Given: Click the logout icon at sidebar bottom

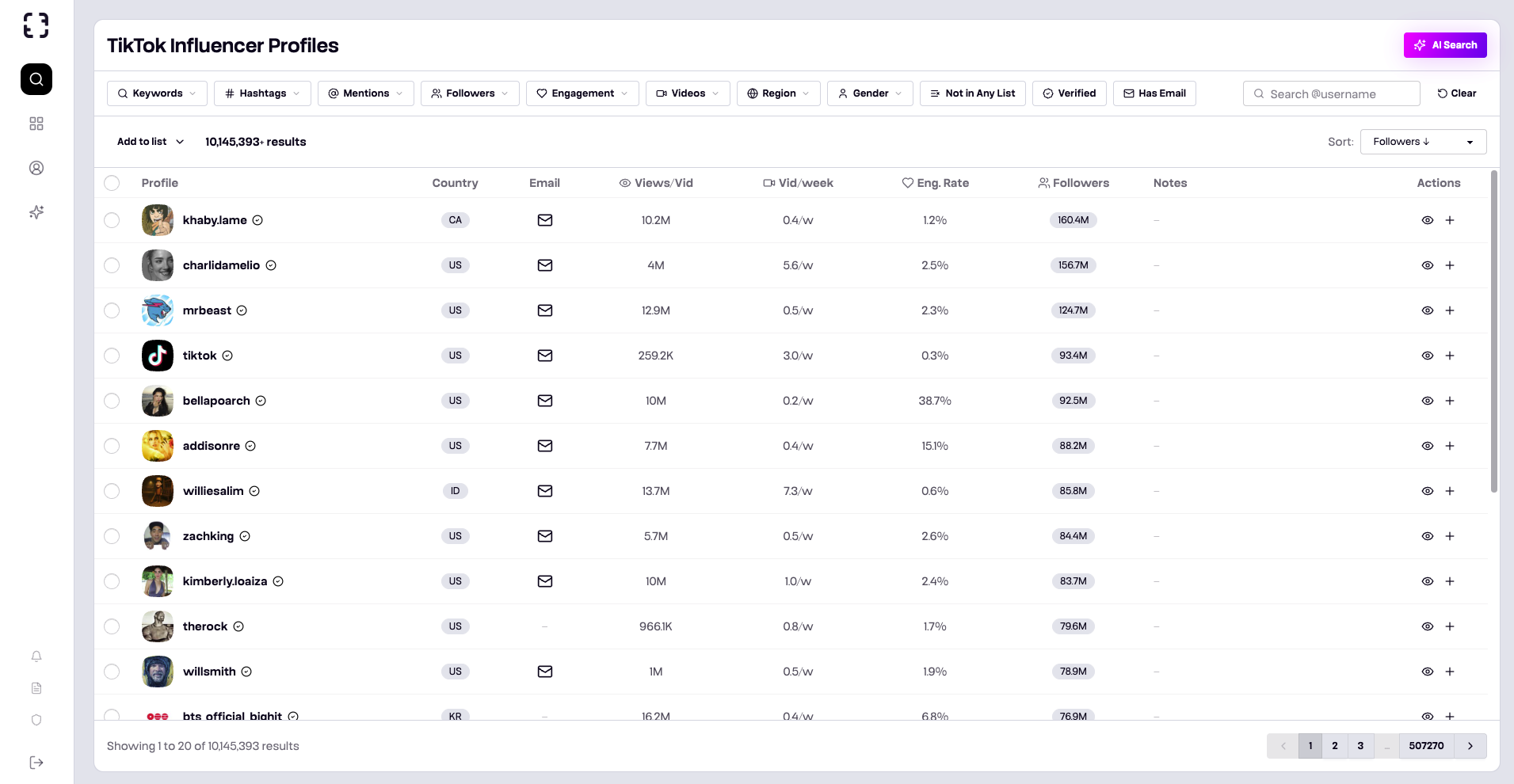Looking at the screenshot, I should (36, 763).
